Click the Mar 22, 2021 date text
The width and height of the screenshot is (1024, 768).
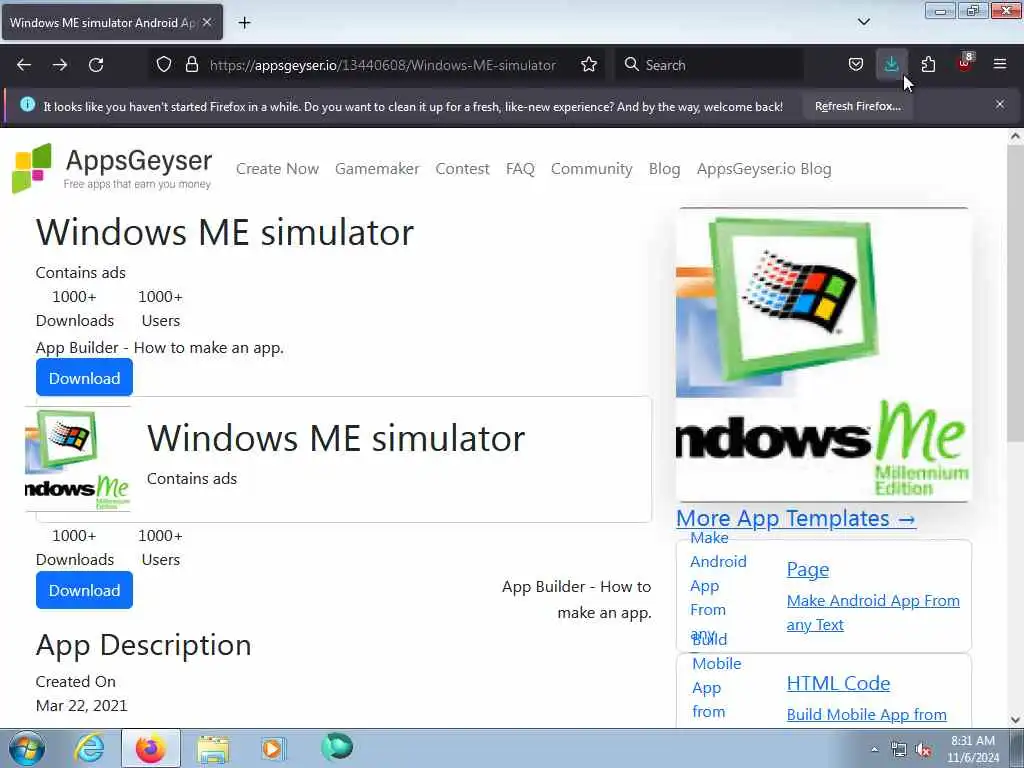click(82, 705)
